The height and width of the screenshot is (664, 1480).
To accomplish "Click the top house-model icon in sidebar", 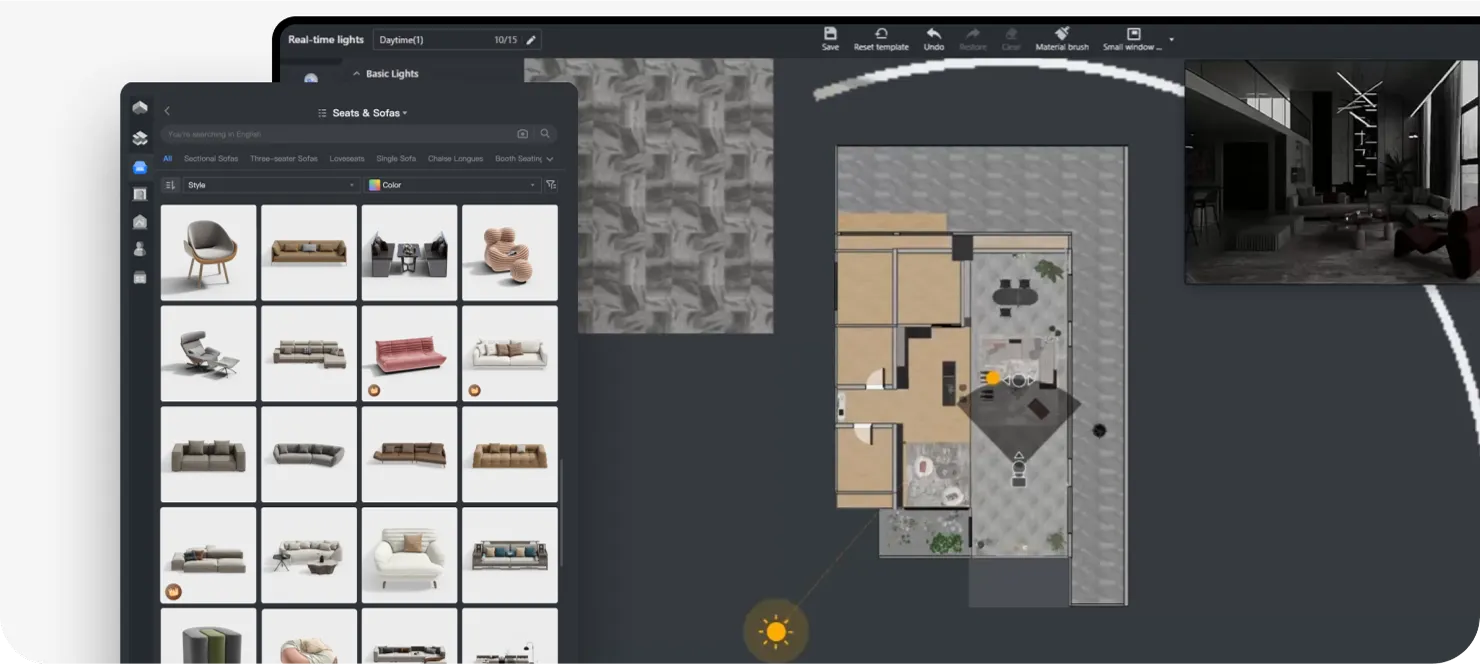I will coord(140,108).
